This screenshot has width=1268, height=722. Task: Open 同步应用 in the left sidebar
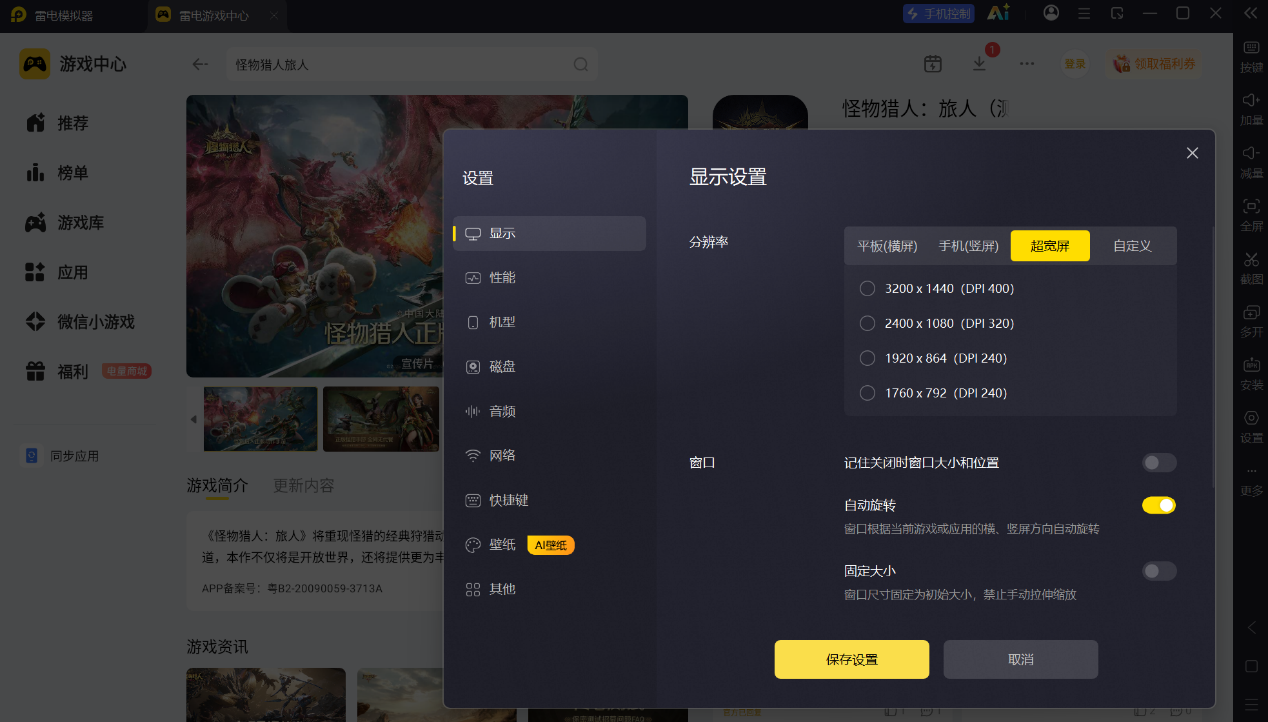[x=62, y=456]
